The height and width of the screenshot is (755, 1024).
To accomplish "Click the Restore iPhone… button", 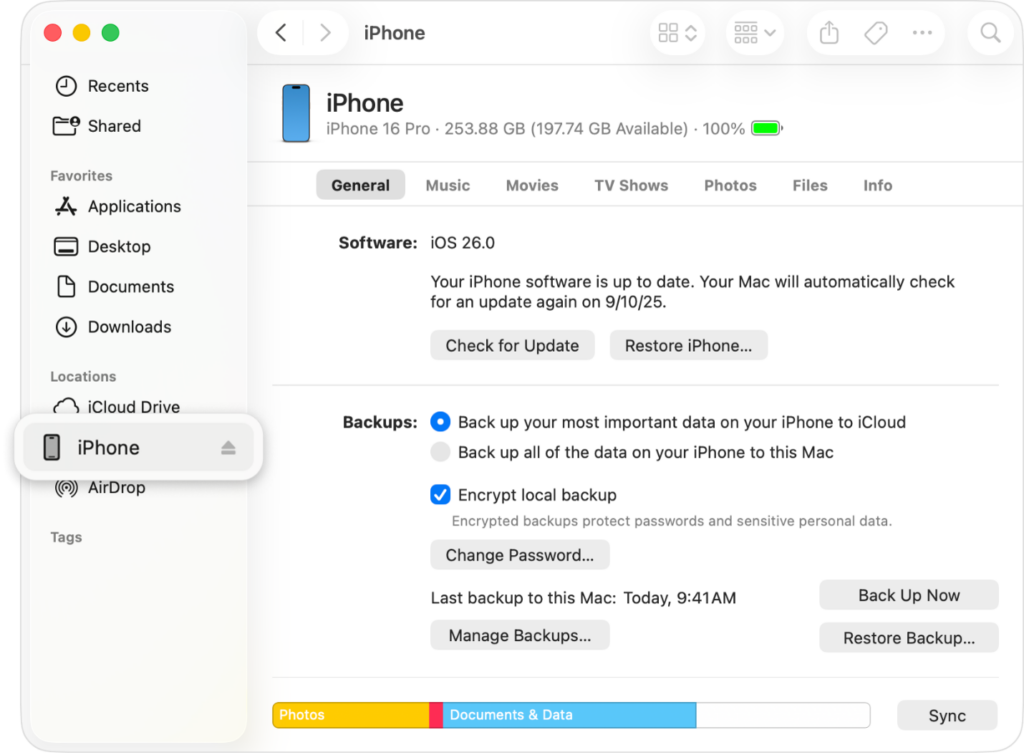I will [688, 345].
